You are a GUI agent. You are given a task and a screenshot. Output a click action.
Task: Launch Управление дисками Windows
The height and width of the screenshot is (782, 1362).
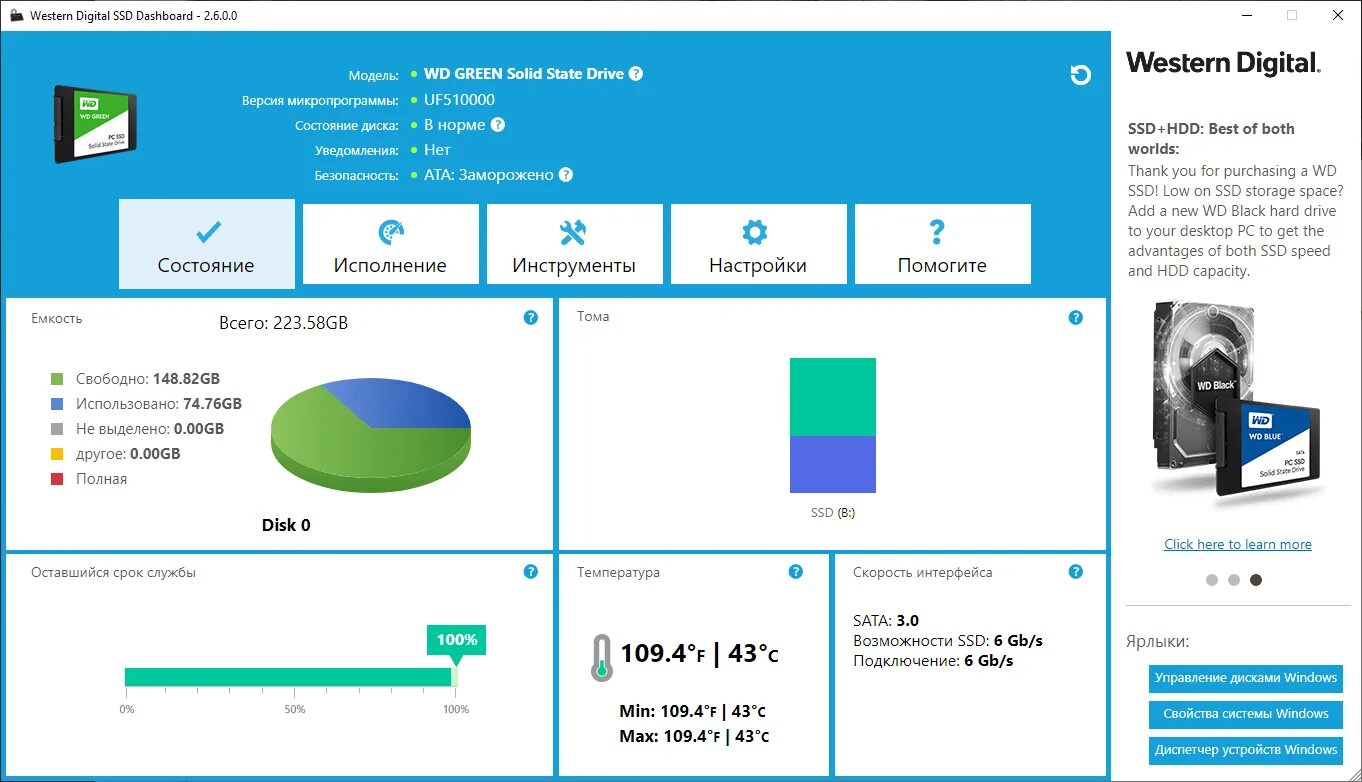pyautogui.click(x=1245, y=678)
